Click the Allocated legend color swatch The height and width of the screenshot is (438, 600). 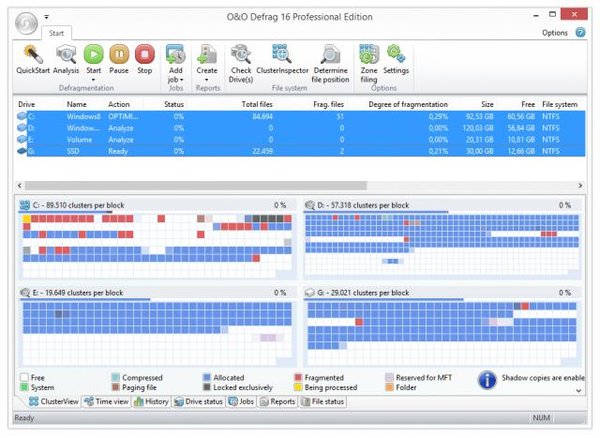tap(207, 377)
